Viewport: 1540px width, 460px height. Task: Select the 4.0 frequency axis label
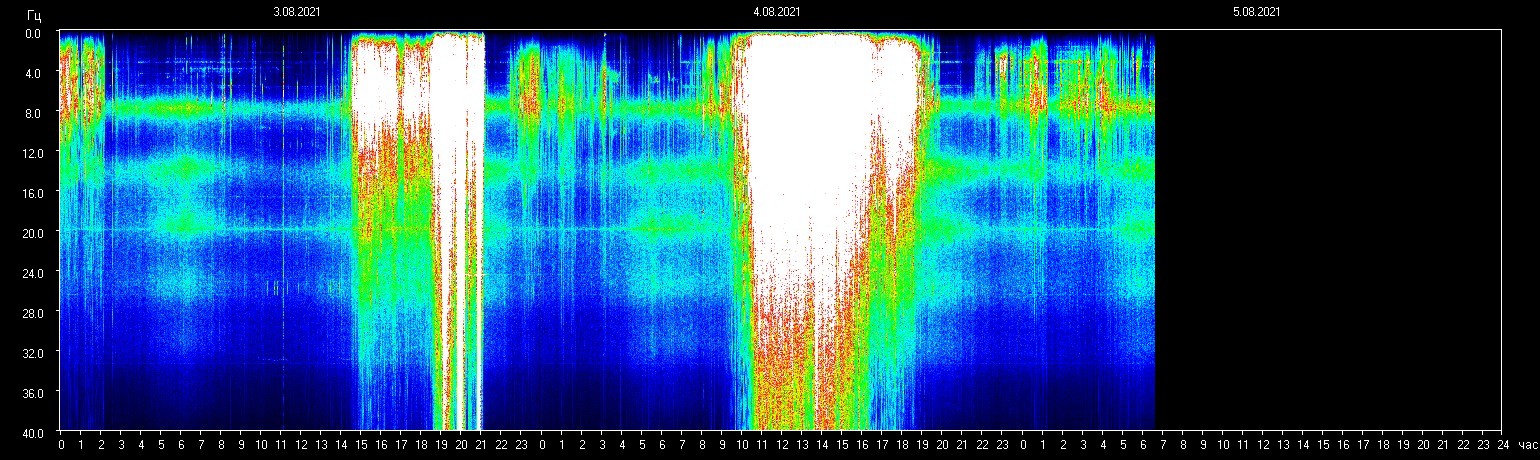click(33, 73)
